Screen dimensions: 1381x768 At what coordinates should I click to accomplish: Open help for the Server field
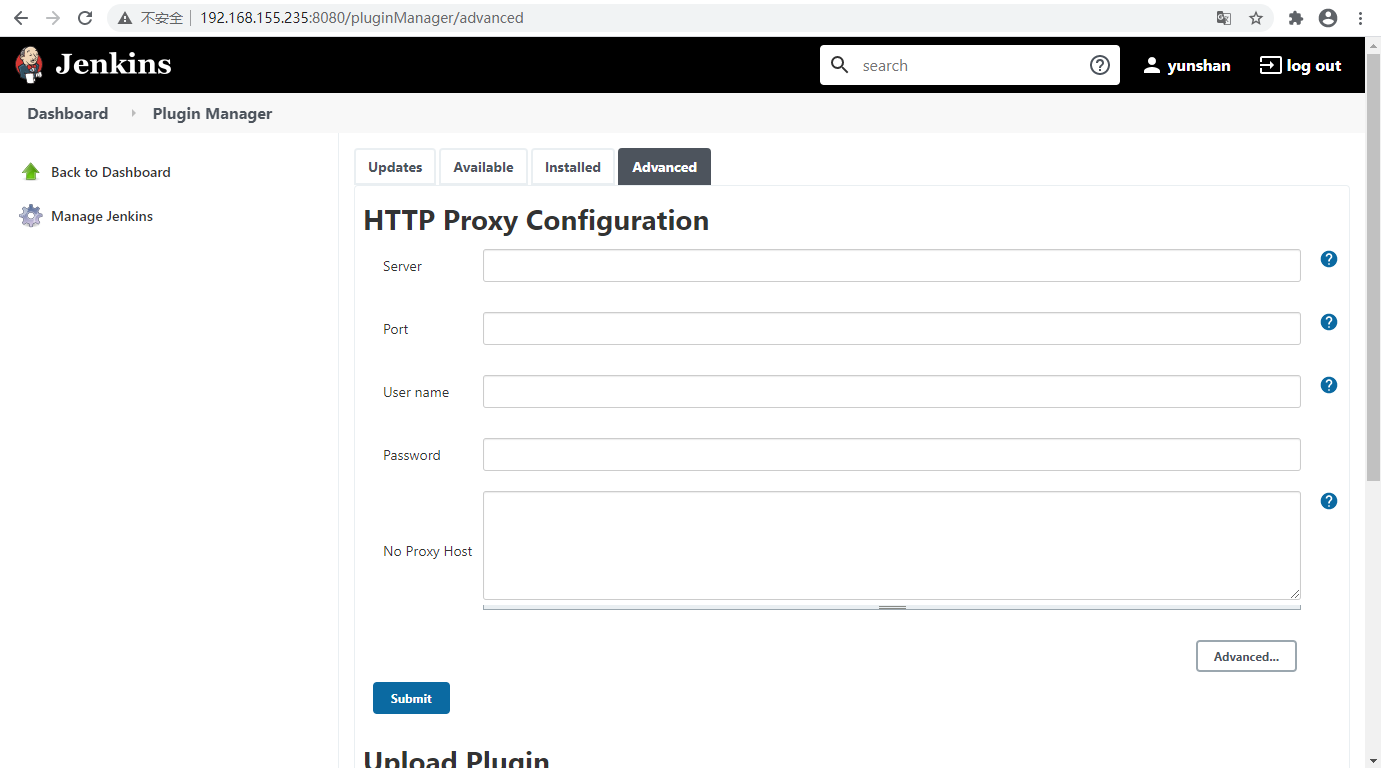point(1329,259)
